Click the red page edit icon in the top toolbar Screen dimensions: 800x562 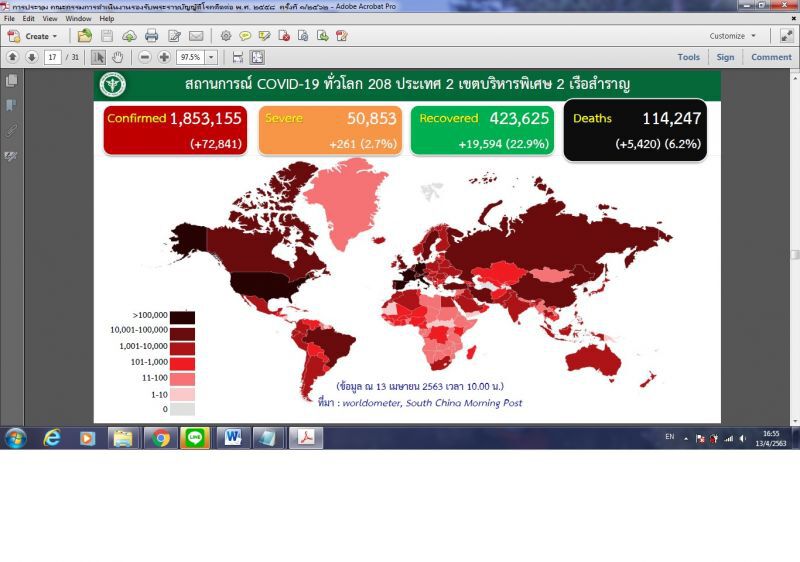(x=341, y=36)
